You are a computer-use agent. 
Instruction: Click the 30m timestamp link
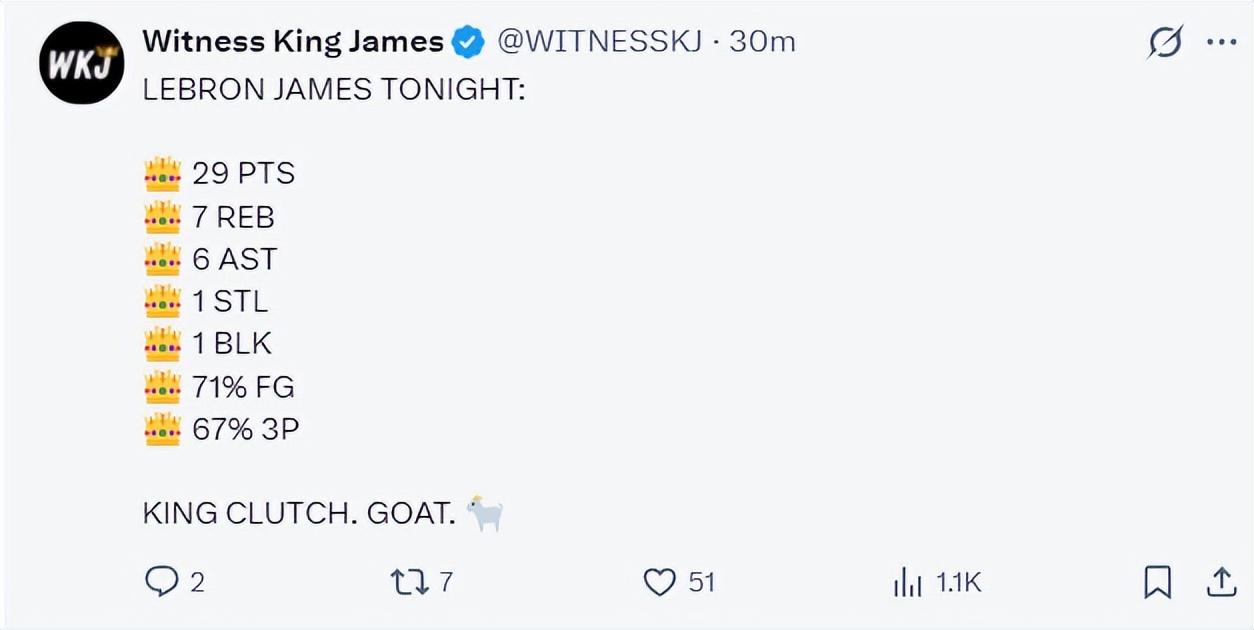coord(763,41)
